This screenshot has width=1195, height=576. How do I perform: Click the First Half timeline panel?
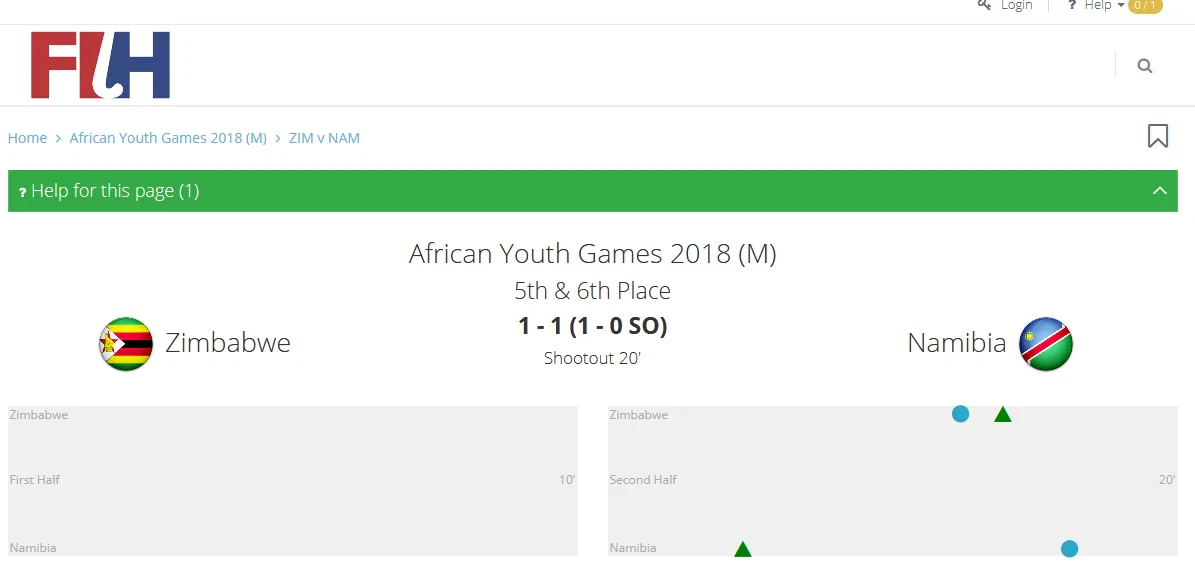tap(292, 481)
